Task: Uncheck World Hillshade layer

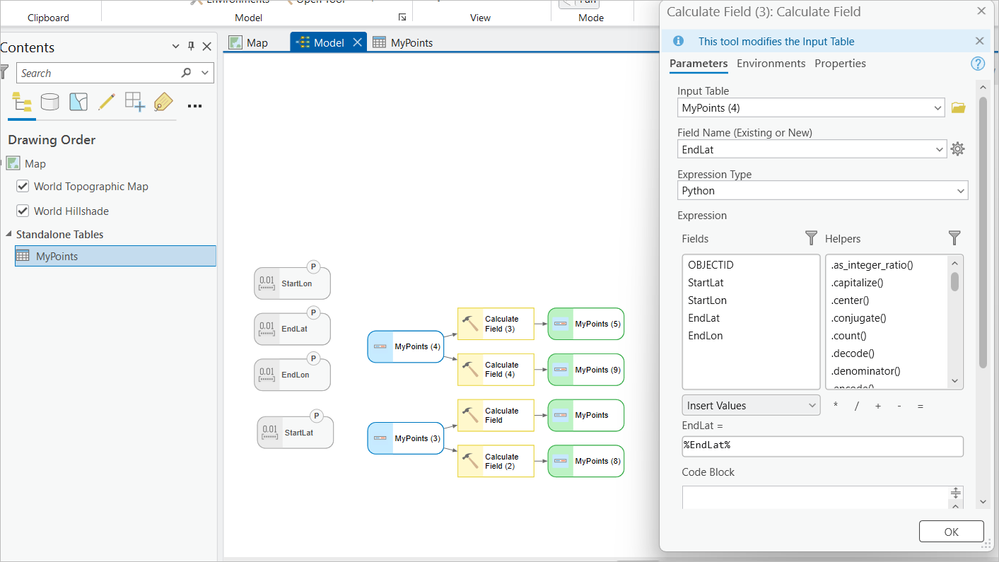Action: point(22,211)
